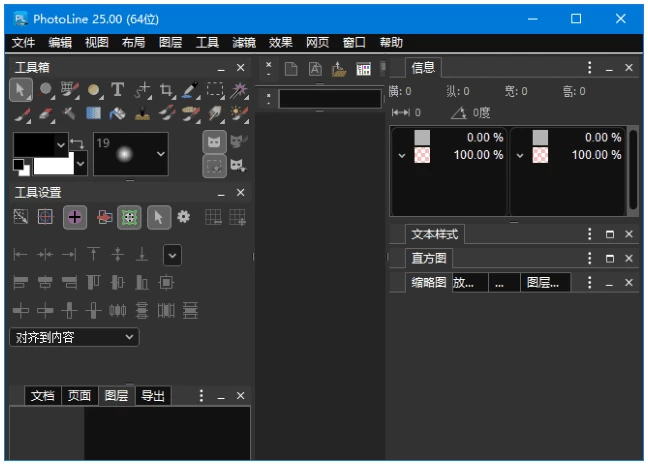Screen dimensions: 648x466
Task: Choose the Eyedropper color picker tool
Action: tap(191, 91)
